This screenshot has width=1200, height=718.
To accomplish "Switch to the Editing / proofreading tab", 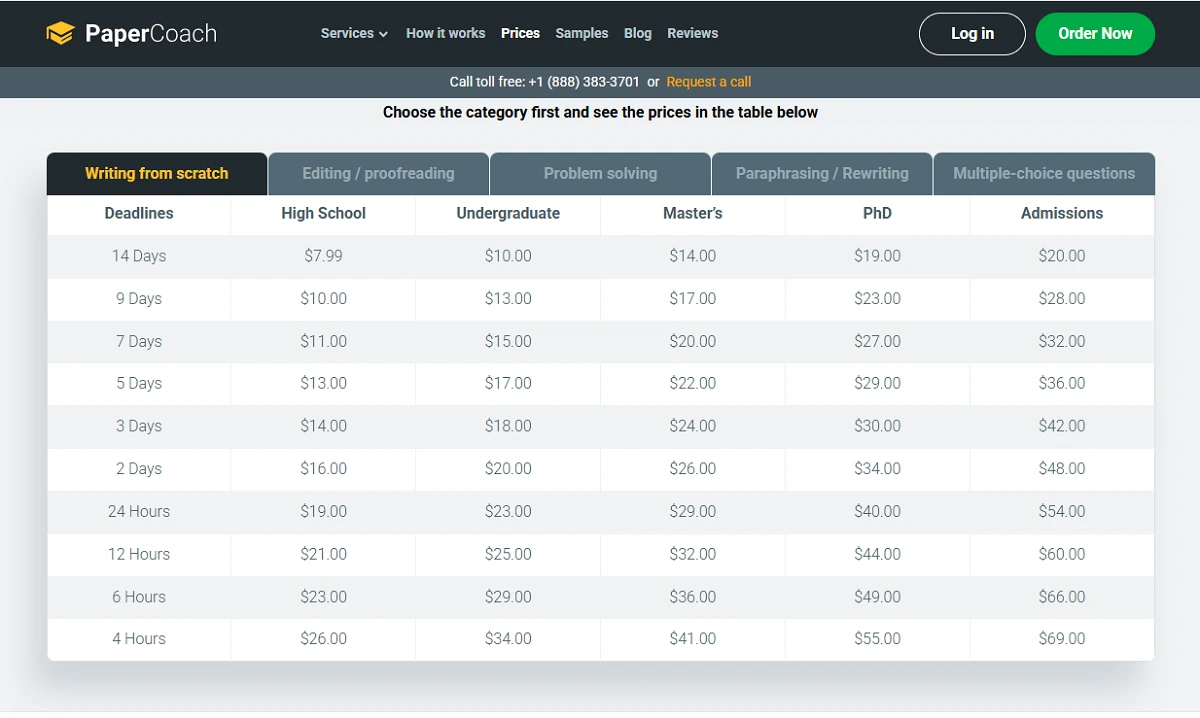I will point(378,174).
